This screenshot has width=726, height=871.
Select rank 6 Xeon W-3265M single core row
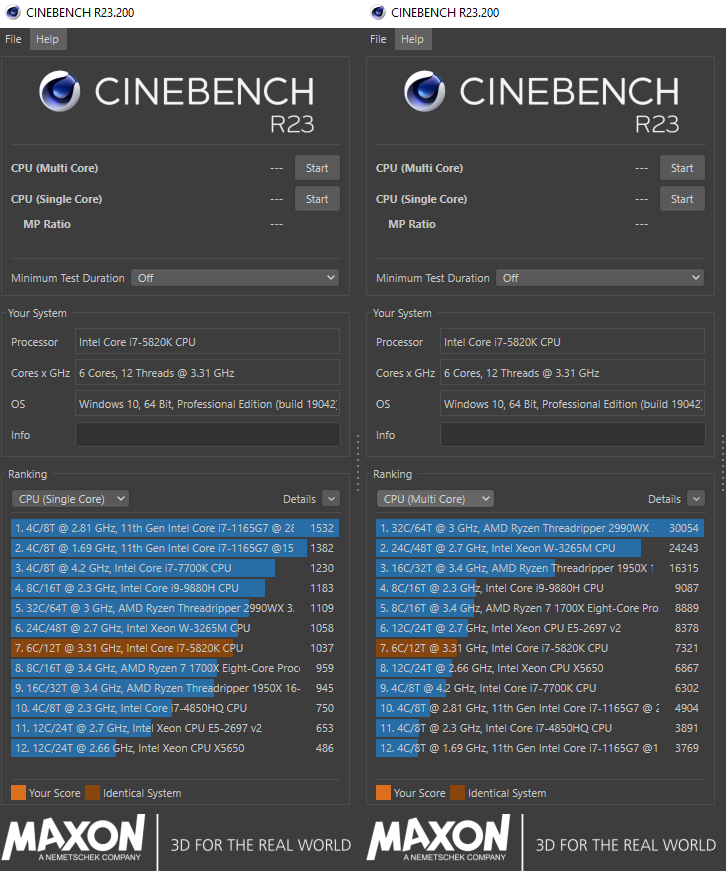click(x=175, y=628)
